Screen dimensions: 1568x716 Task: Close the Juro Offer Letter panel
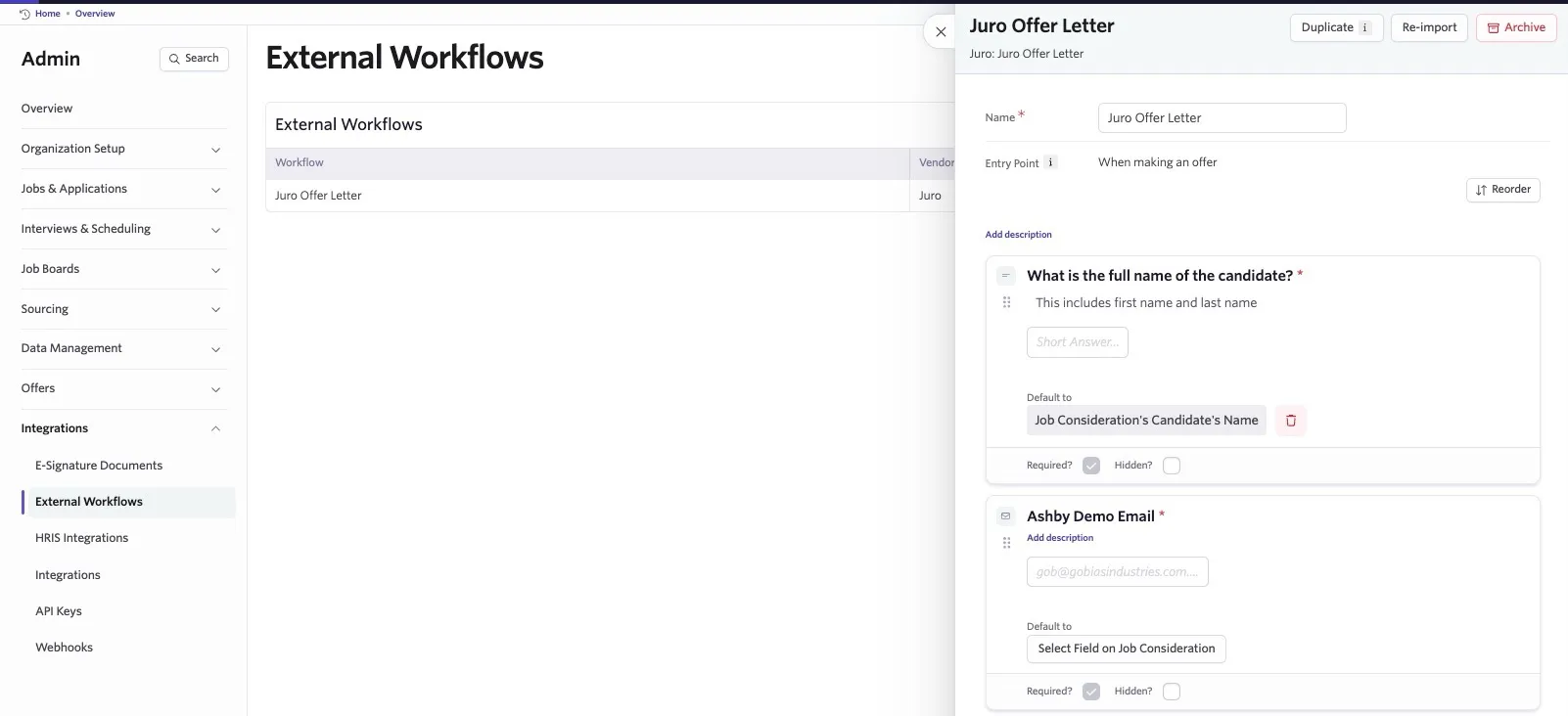pyautogui.click(x=941, y=32)
